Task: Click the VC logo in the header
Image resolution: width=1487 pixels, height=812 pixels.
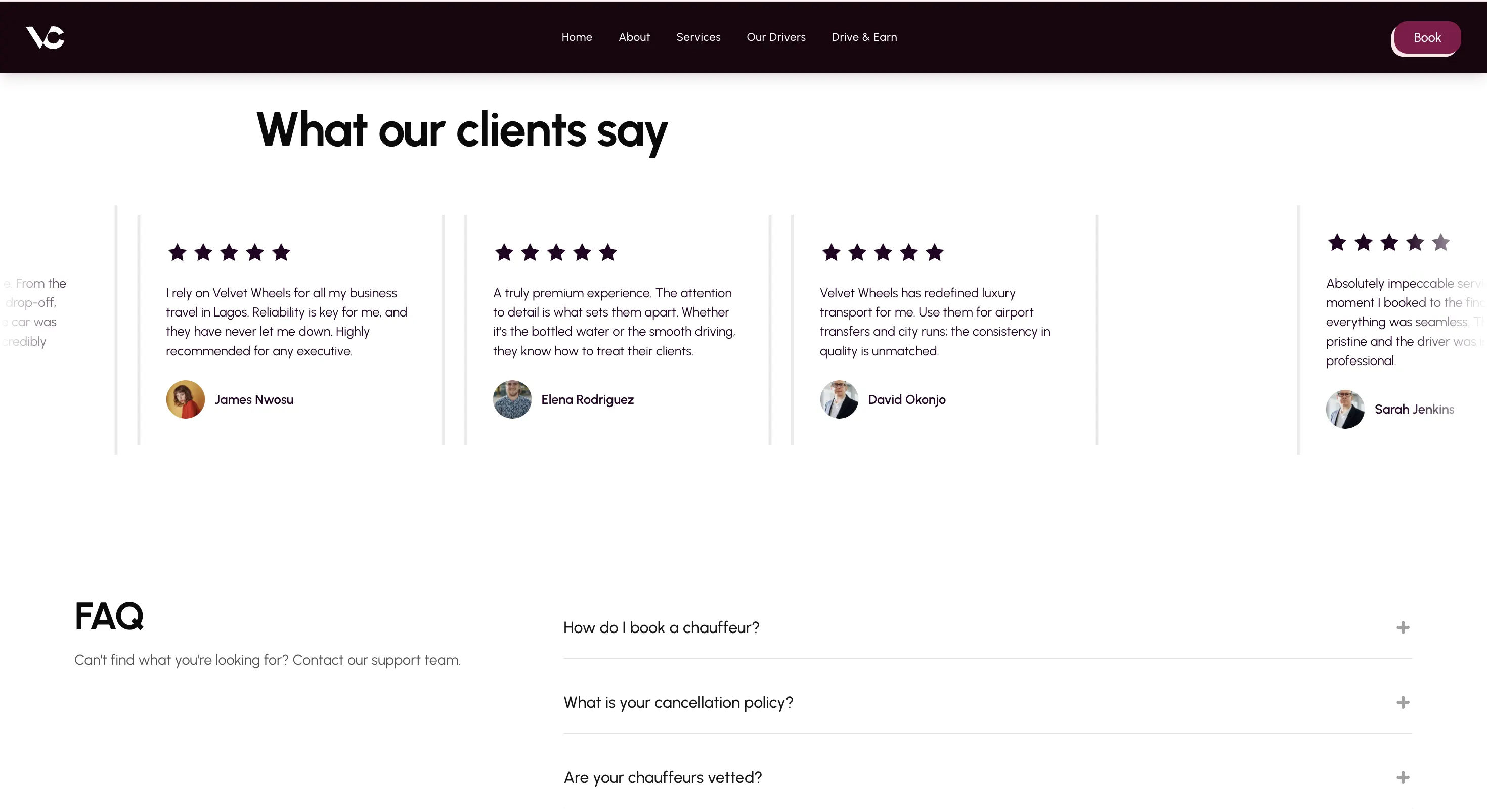Action: point(45,37)
